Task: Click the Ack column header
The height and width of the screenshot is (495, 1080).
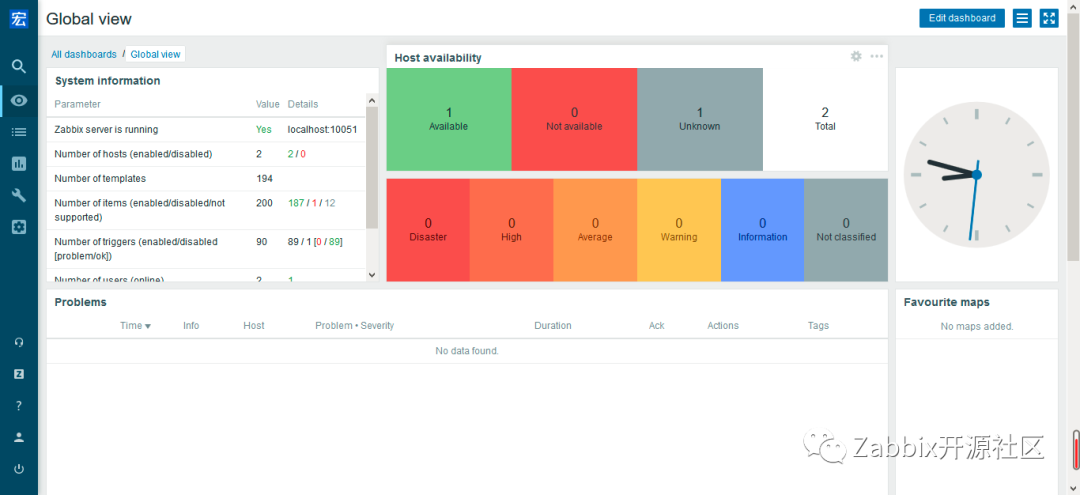Action: (x=656, y=326)
